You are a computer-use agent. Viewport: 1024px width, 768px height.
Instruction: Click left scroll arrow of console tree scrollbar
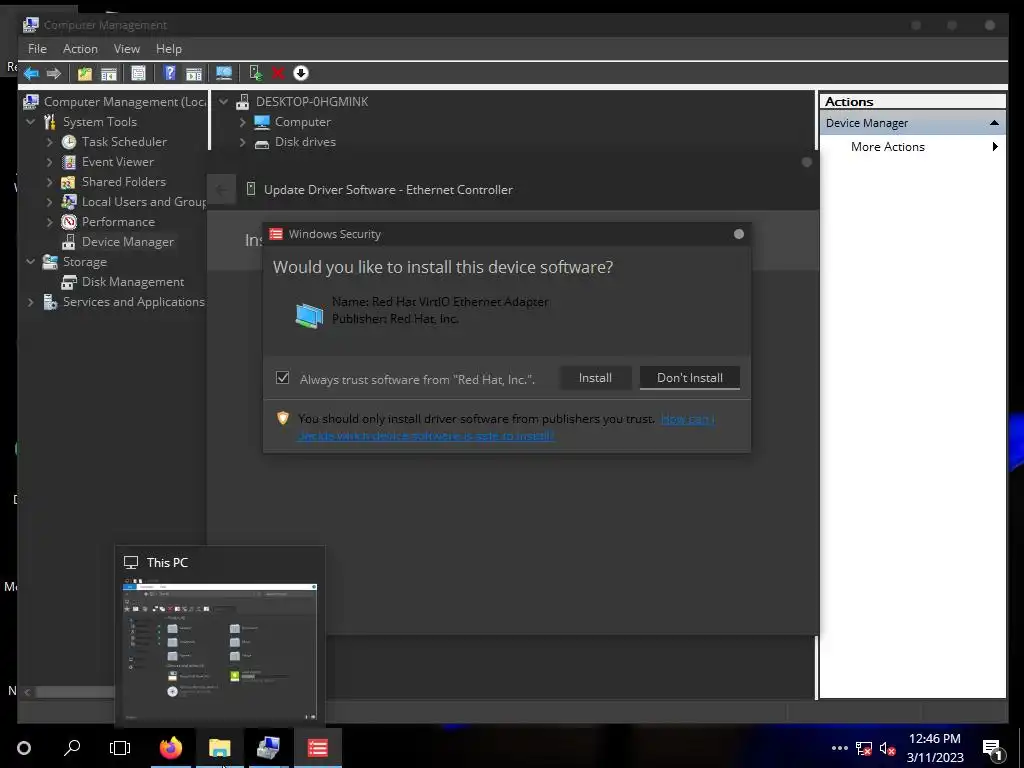[27, 692]
